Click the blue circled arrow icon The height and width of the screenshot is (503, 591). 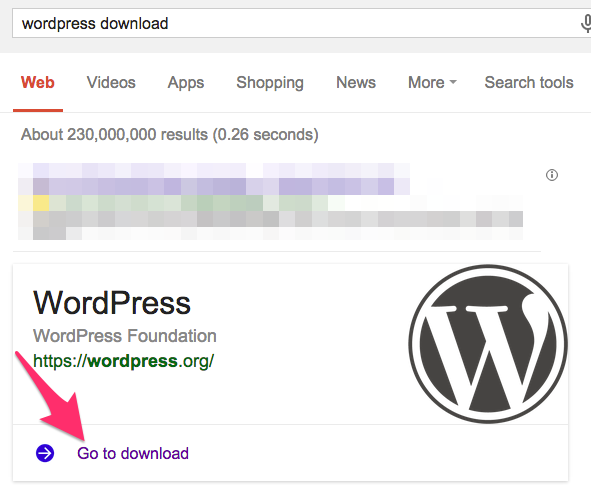[x=45, y=453]
